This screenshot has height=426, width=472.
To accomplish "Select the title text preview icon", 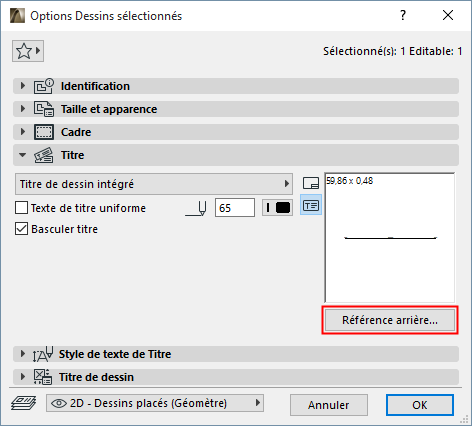I will pos(311,205).
